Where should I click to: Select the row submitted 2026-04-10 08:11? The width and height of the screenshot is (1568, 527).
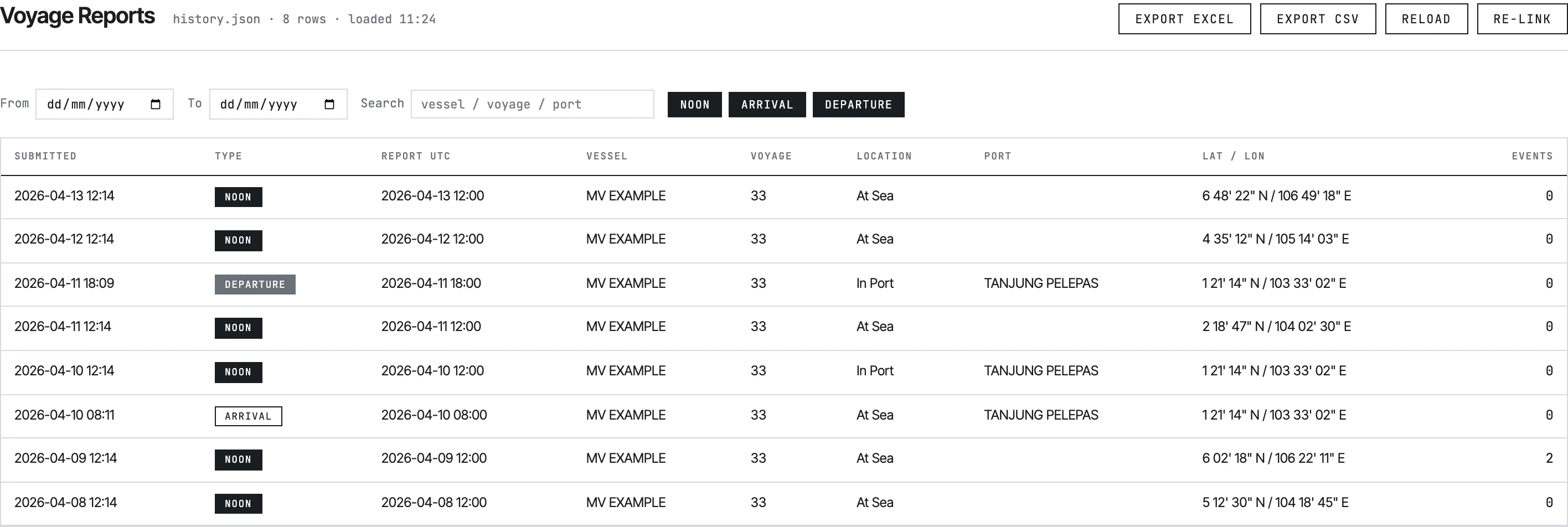tap(784, 416)
